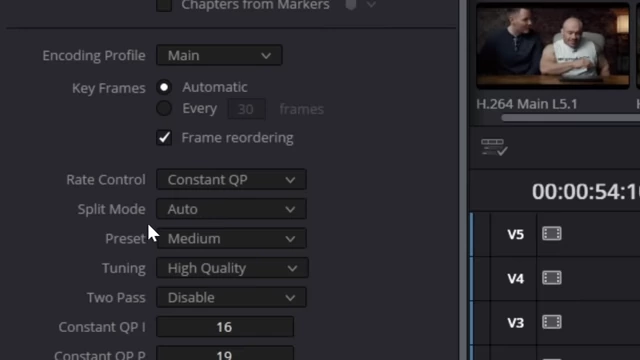Viewport: 640px width, 360px height.
Task: Click the V3 track film strip icon
Action: [x=552, y=322]
